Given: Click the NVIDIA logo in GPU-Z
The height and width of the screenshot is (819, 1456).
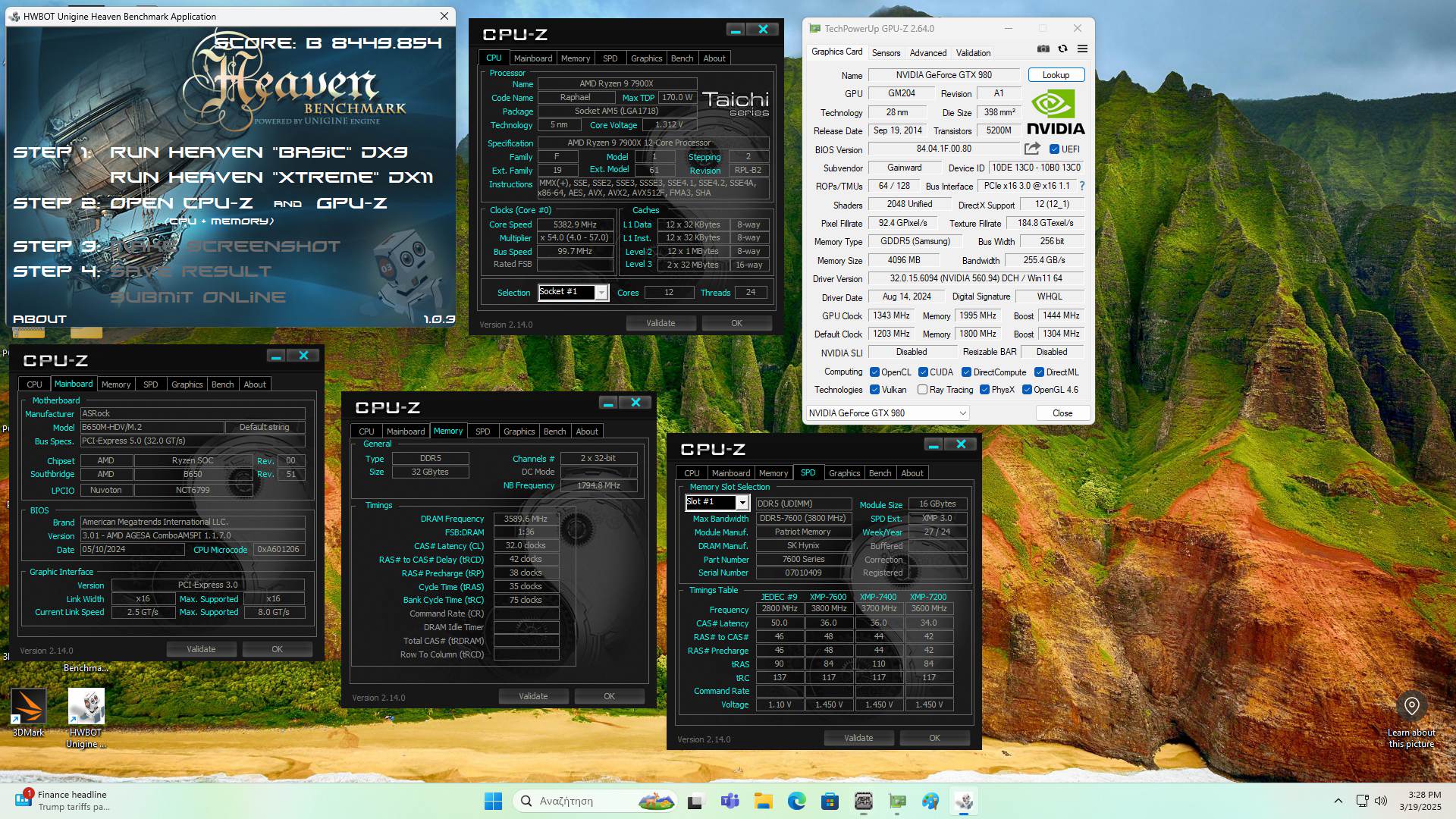Looking at the screenshot, I should 1056,112.
